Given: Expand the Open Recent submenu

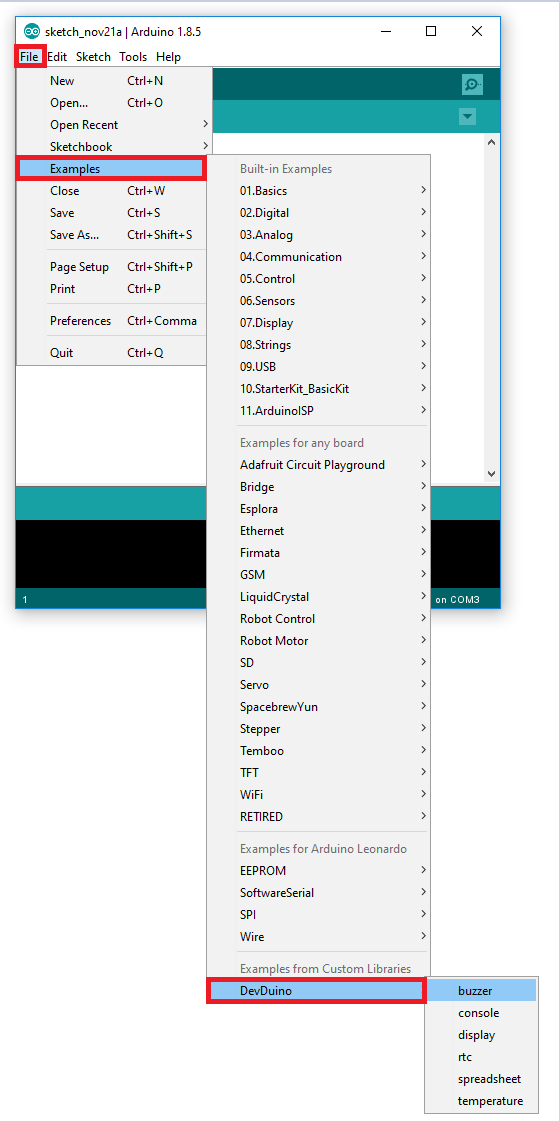Looking at the screenshot, I should 114,124.
